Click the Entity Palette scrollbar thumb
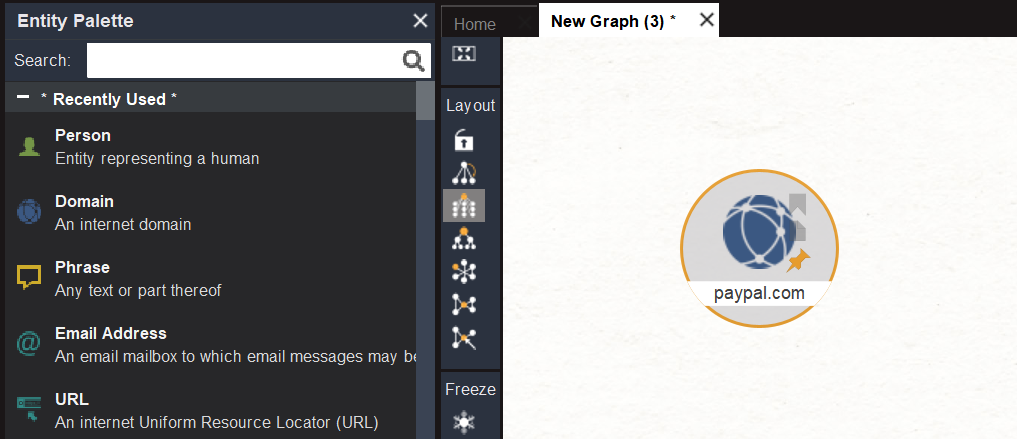This screenshot has height=439, width=1017. (x=425, y=101)
